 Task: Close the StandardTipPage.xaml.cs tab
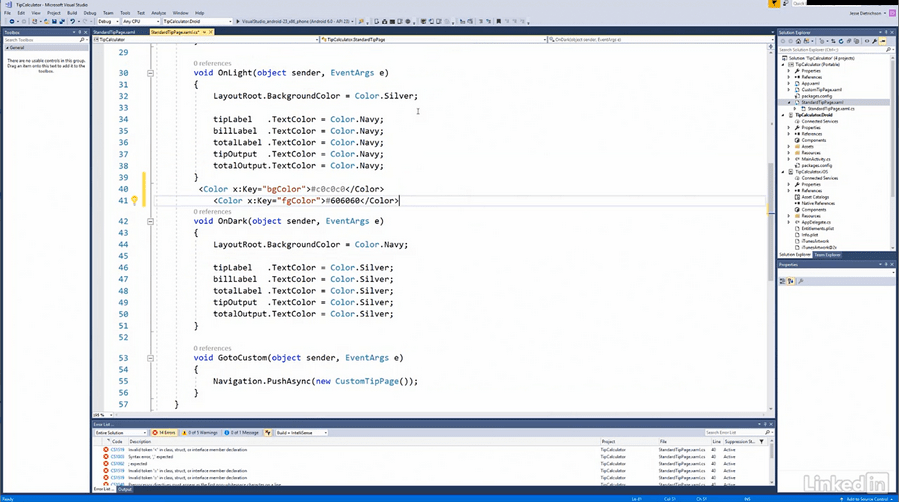(210, 32)
